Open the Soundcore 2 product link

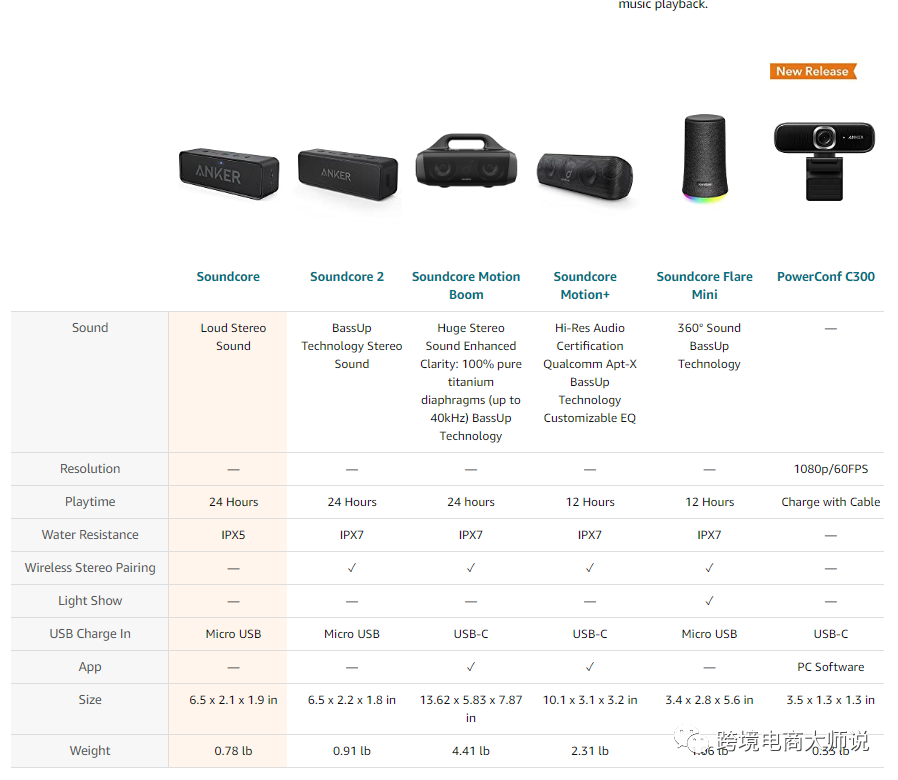pos(347,277)
